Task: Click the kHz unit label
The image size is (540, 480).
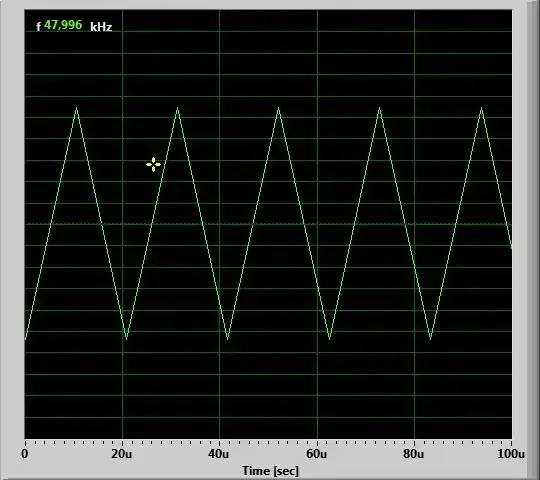Action: (x=101, y=27)
